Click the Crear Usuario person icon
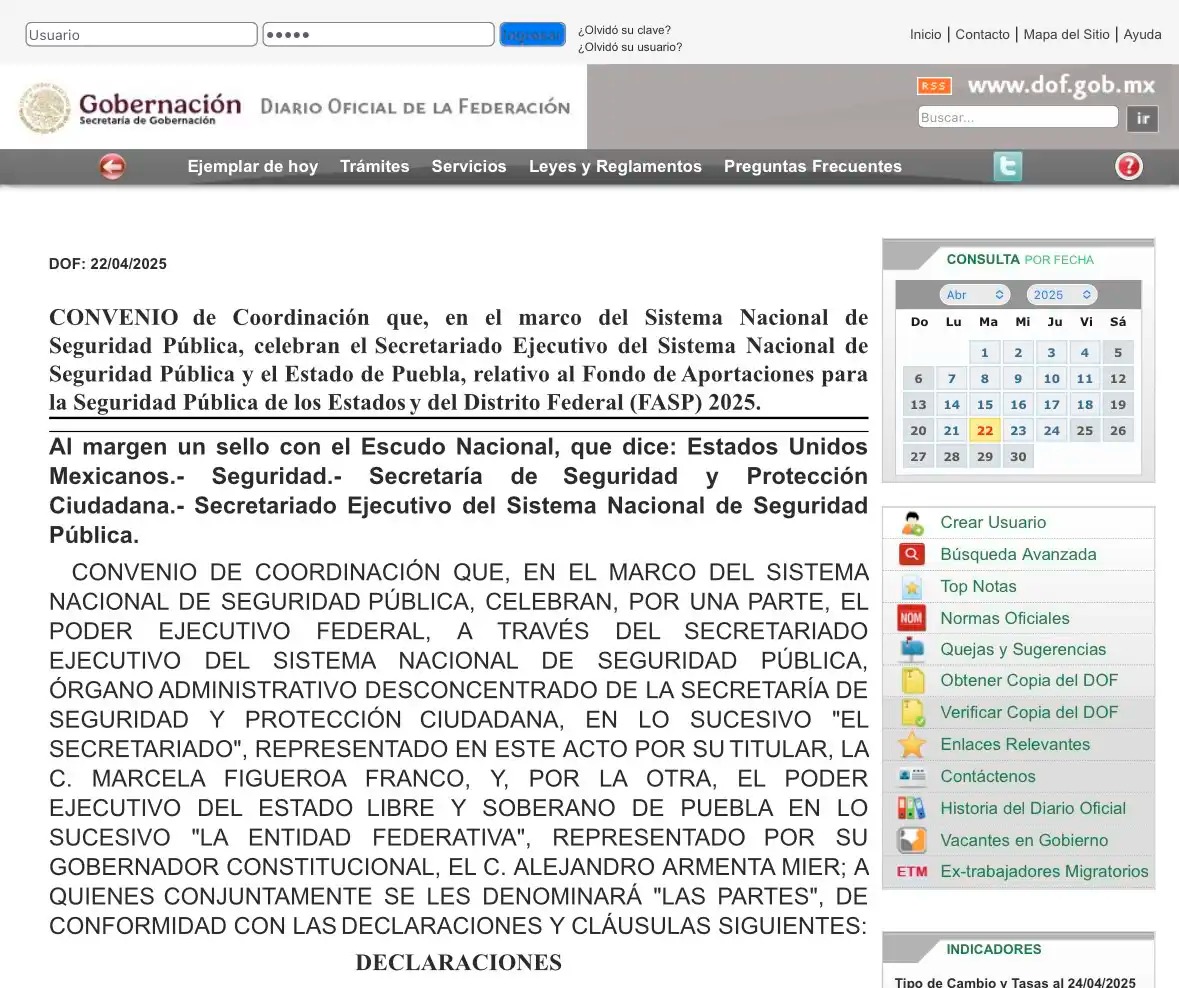Screen dimensions: 1179x988 coord(912,523)
